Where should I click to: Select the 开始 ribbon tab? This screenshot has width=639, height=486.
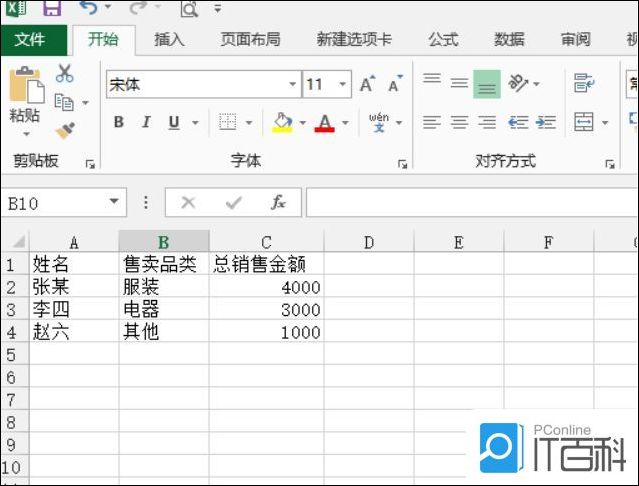104,40
